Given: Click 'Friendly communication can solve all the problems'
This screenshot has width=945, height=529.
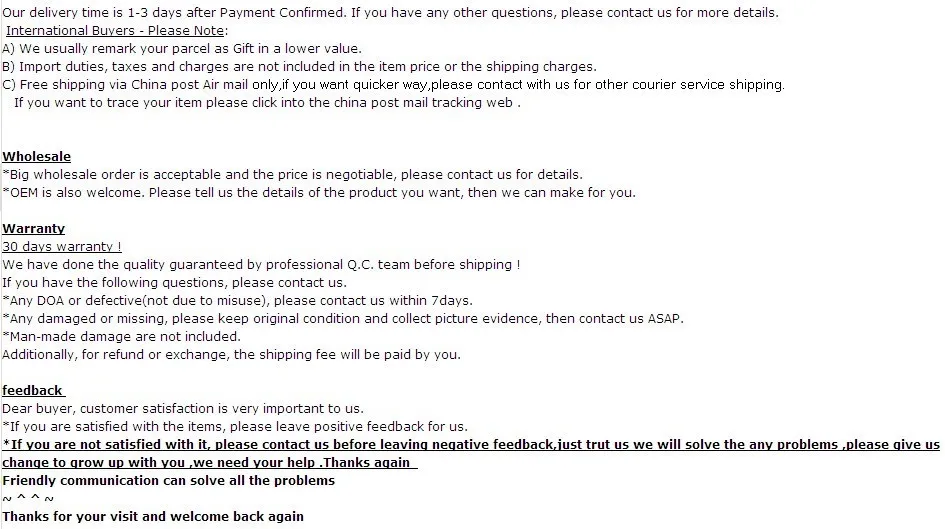Looking at the screenshot, I should tap(168, 481).
